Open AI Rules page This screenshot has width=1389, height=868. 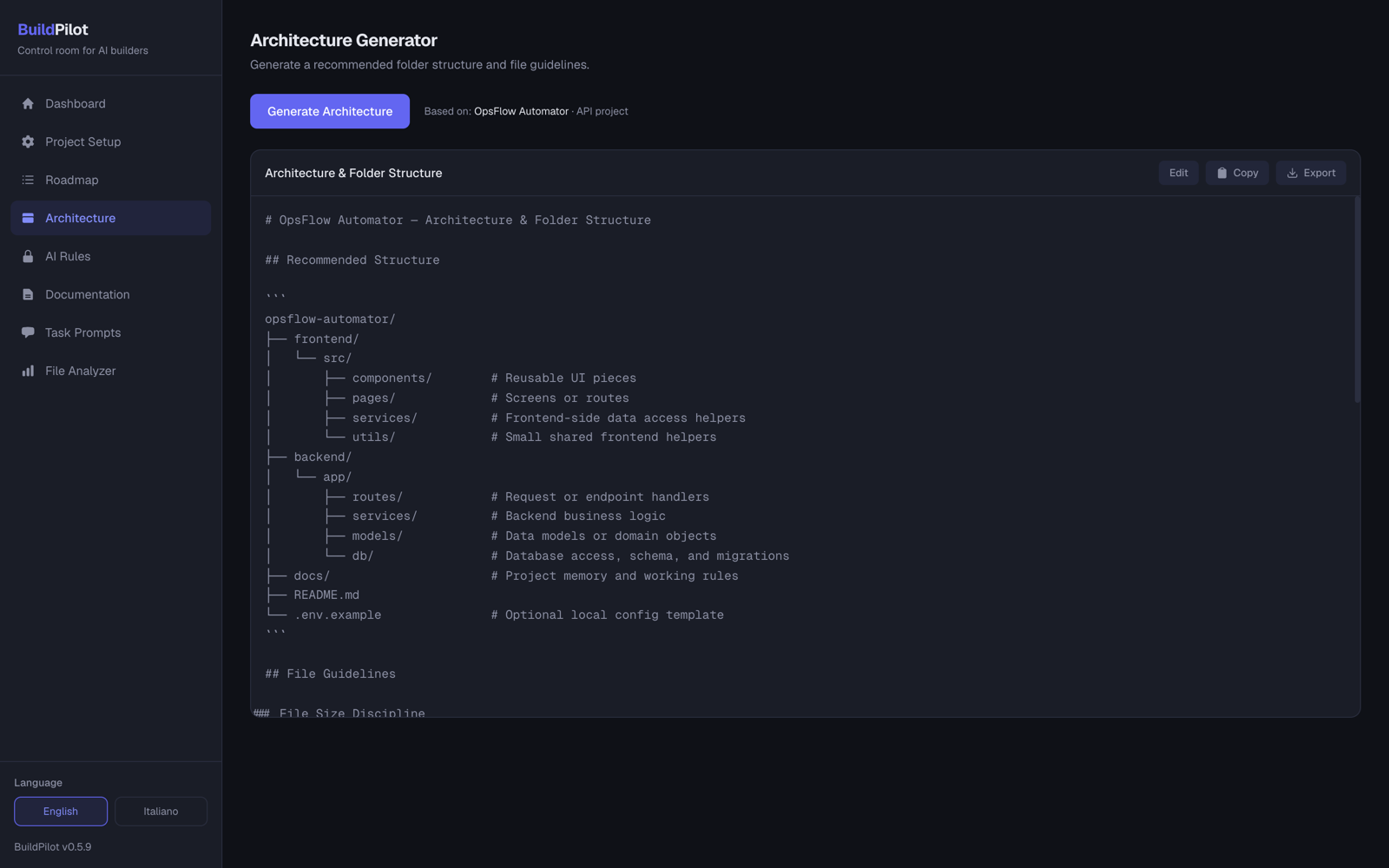(x=110, y=256)
